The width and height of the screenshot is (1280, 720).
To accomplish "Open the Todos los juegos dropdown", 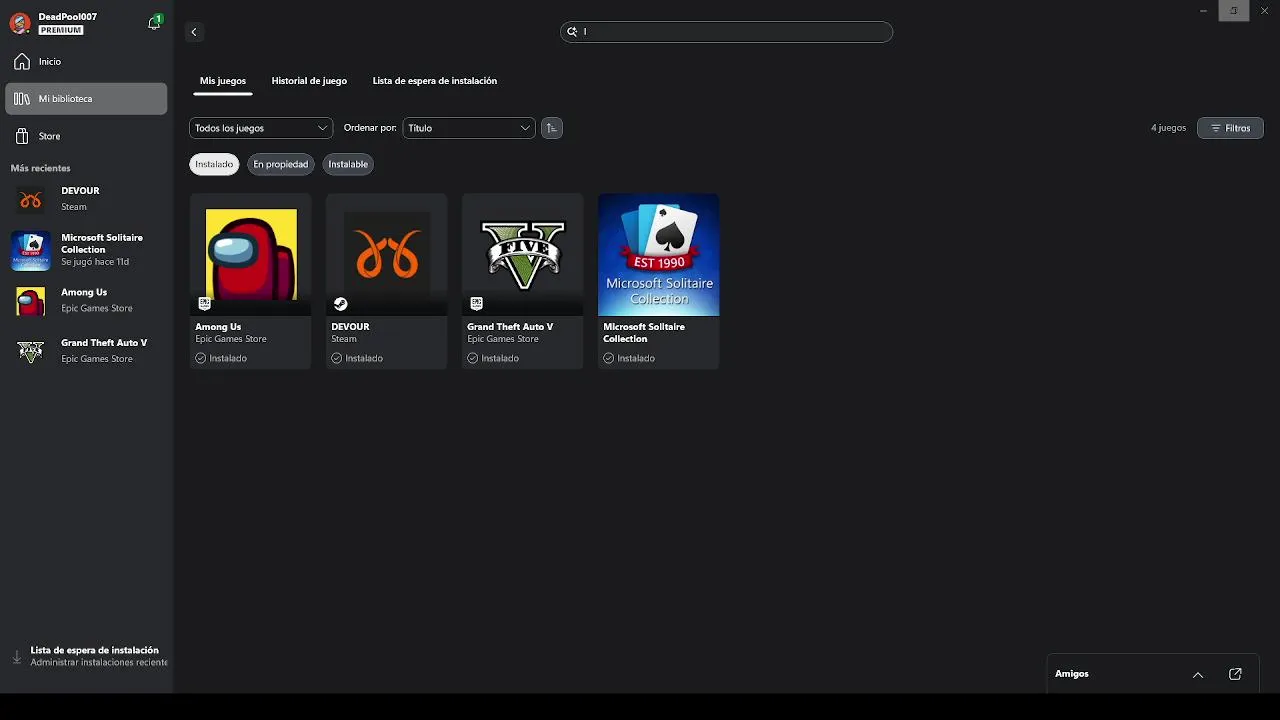I will click(x=261, y=128).
